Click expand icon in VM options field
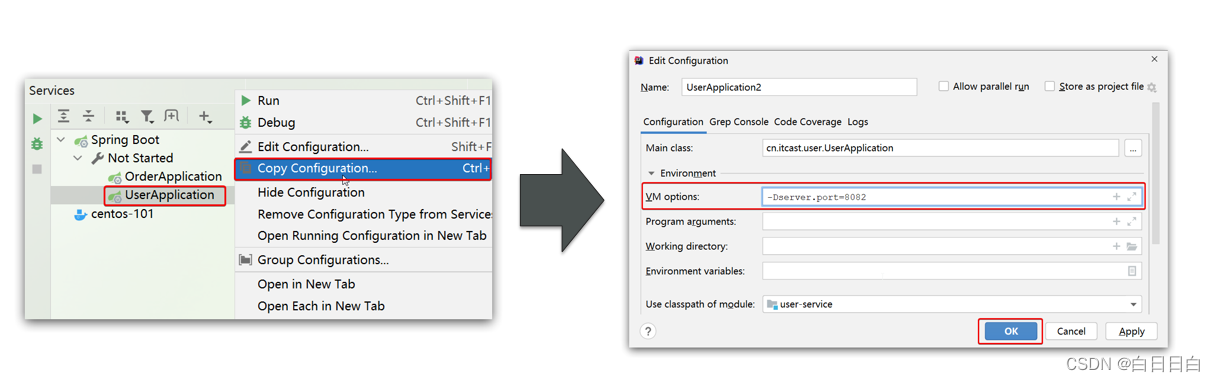 click(1132, 197)
